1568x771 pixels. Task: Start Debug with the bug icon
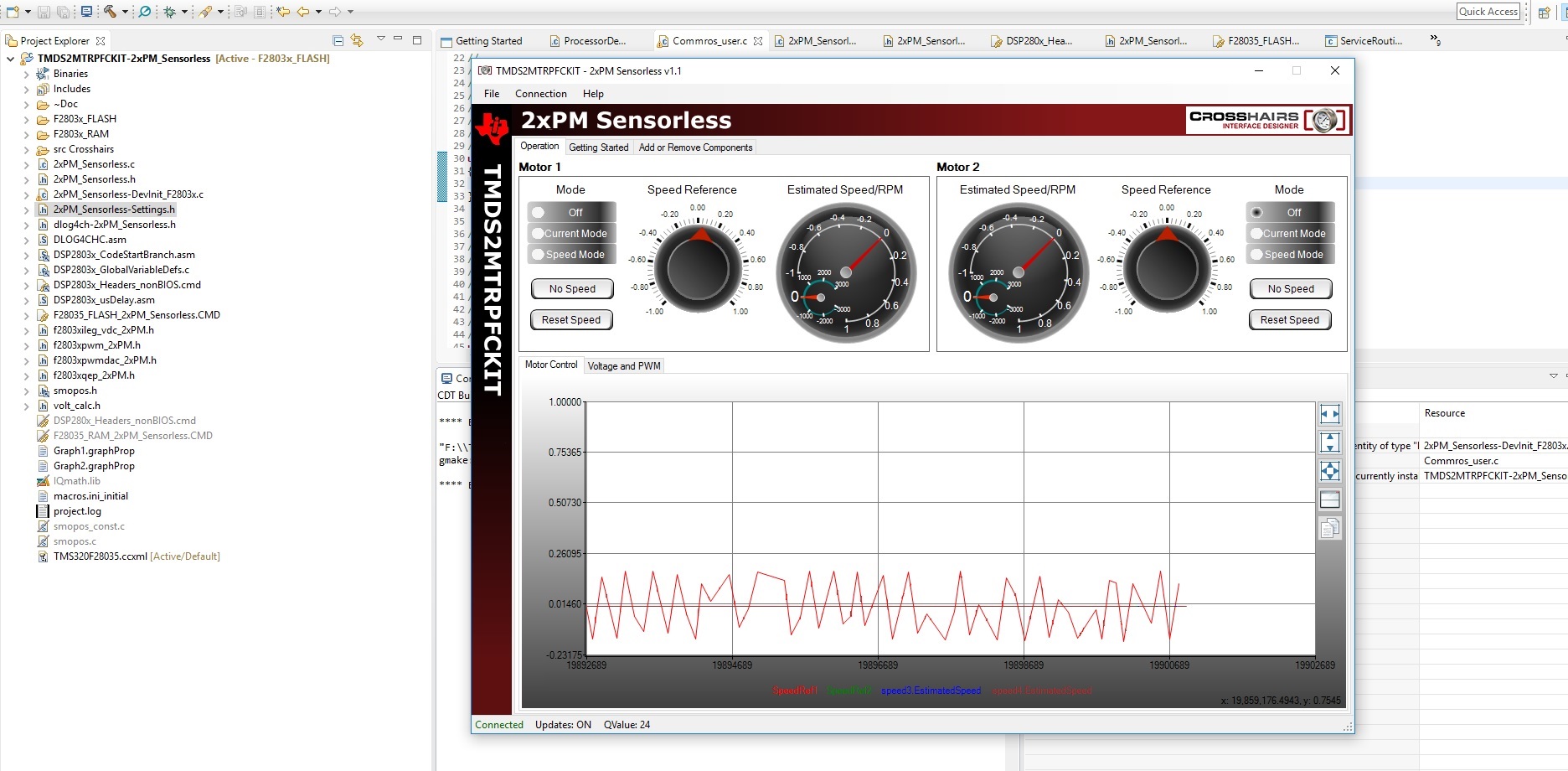coord(170,12)
